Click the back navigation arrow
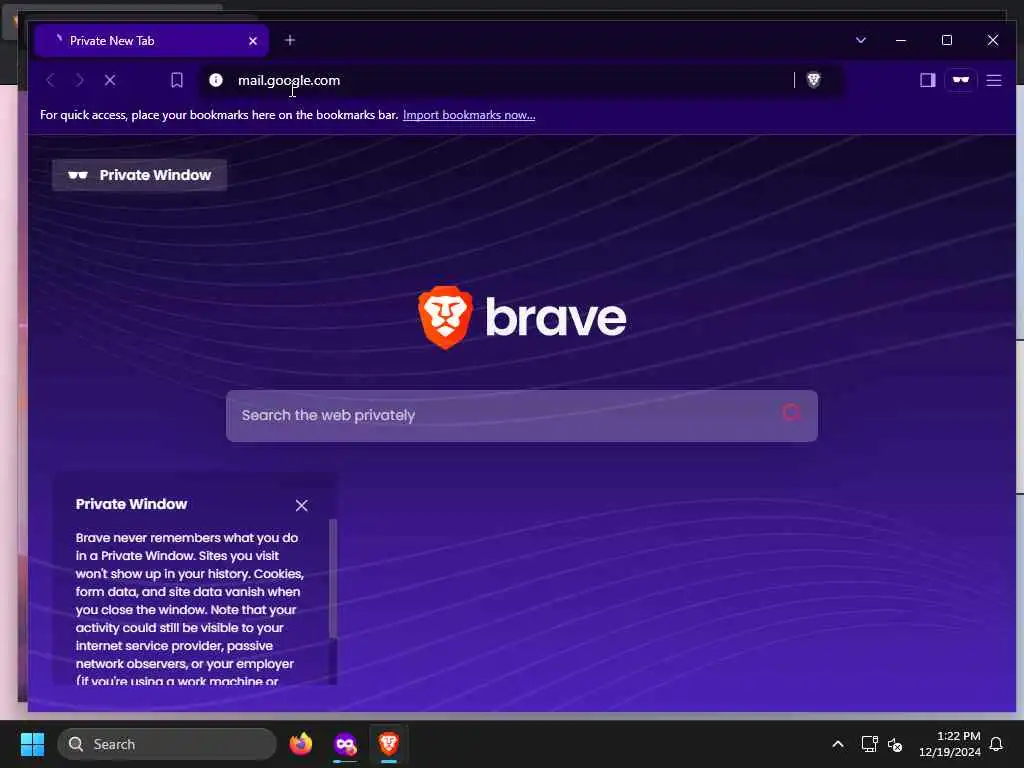This screenshot has width=1024, height=768. point(50,80)
